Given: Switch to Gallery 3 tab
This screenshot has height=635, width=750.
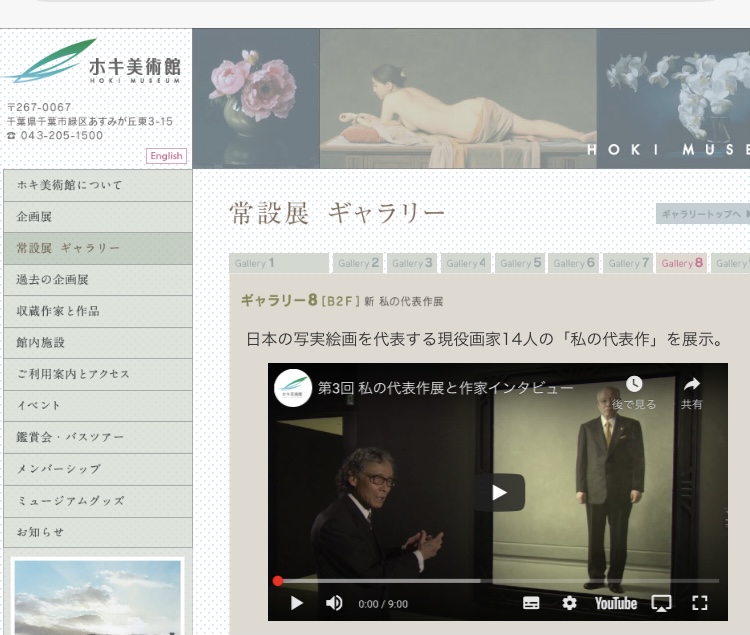Looking at the screenshot, I should (412, 263).
